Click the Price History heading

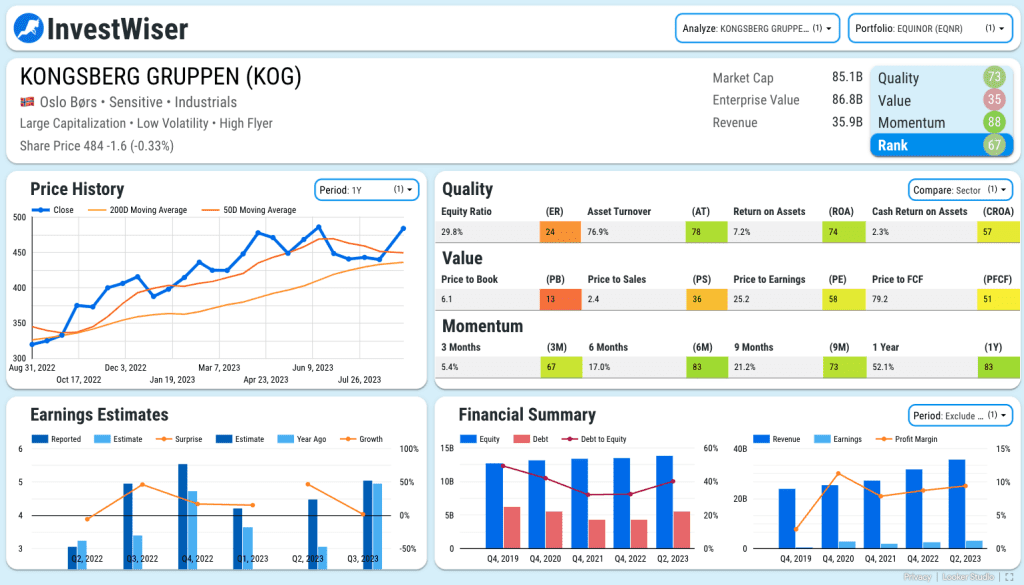point(77,189)
